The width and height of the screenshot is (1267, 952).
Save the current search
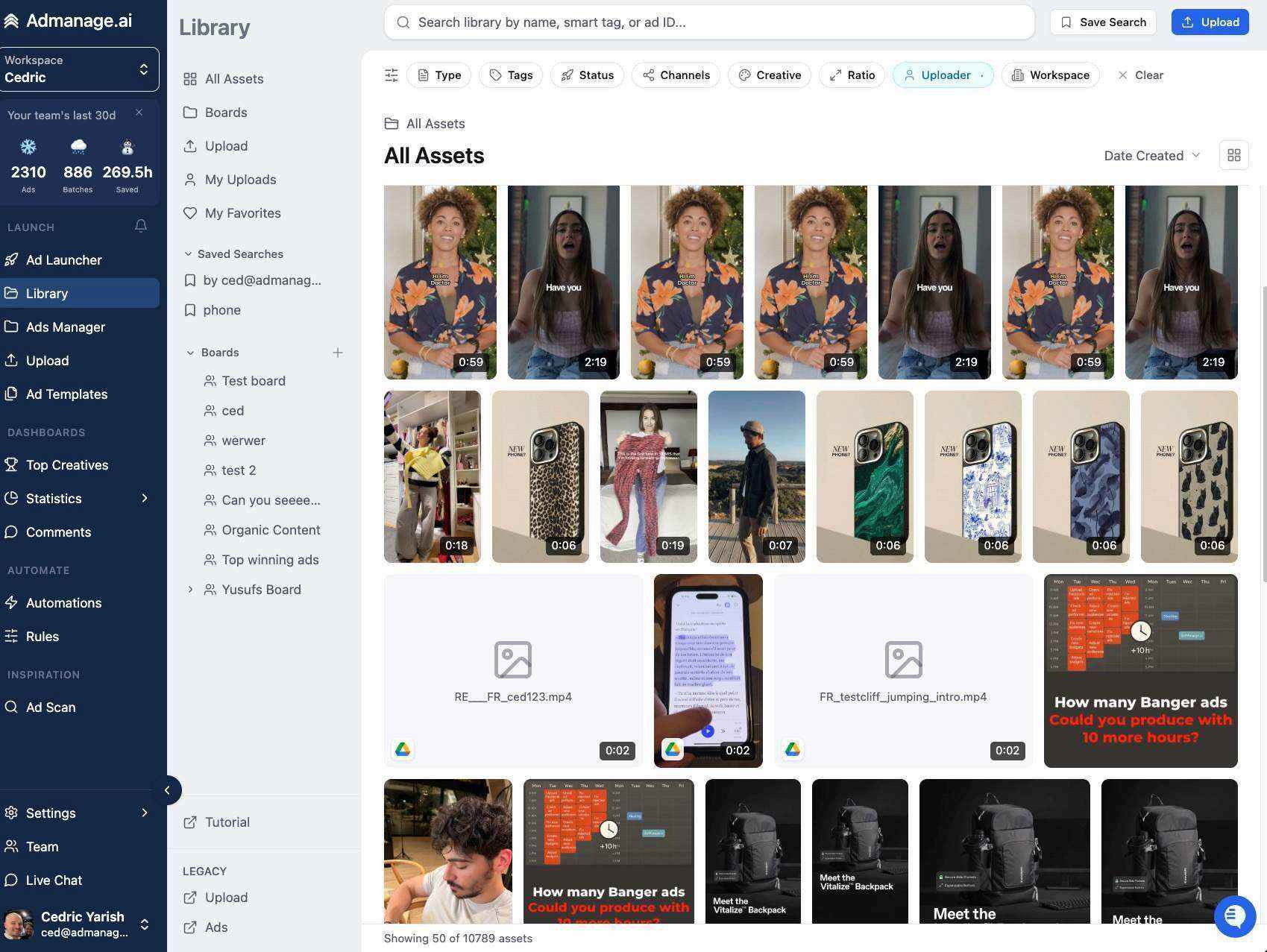click(x=1103, y=22)
